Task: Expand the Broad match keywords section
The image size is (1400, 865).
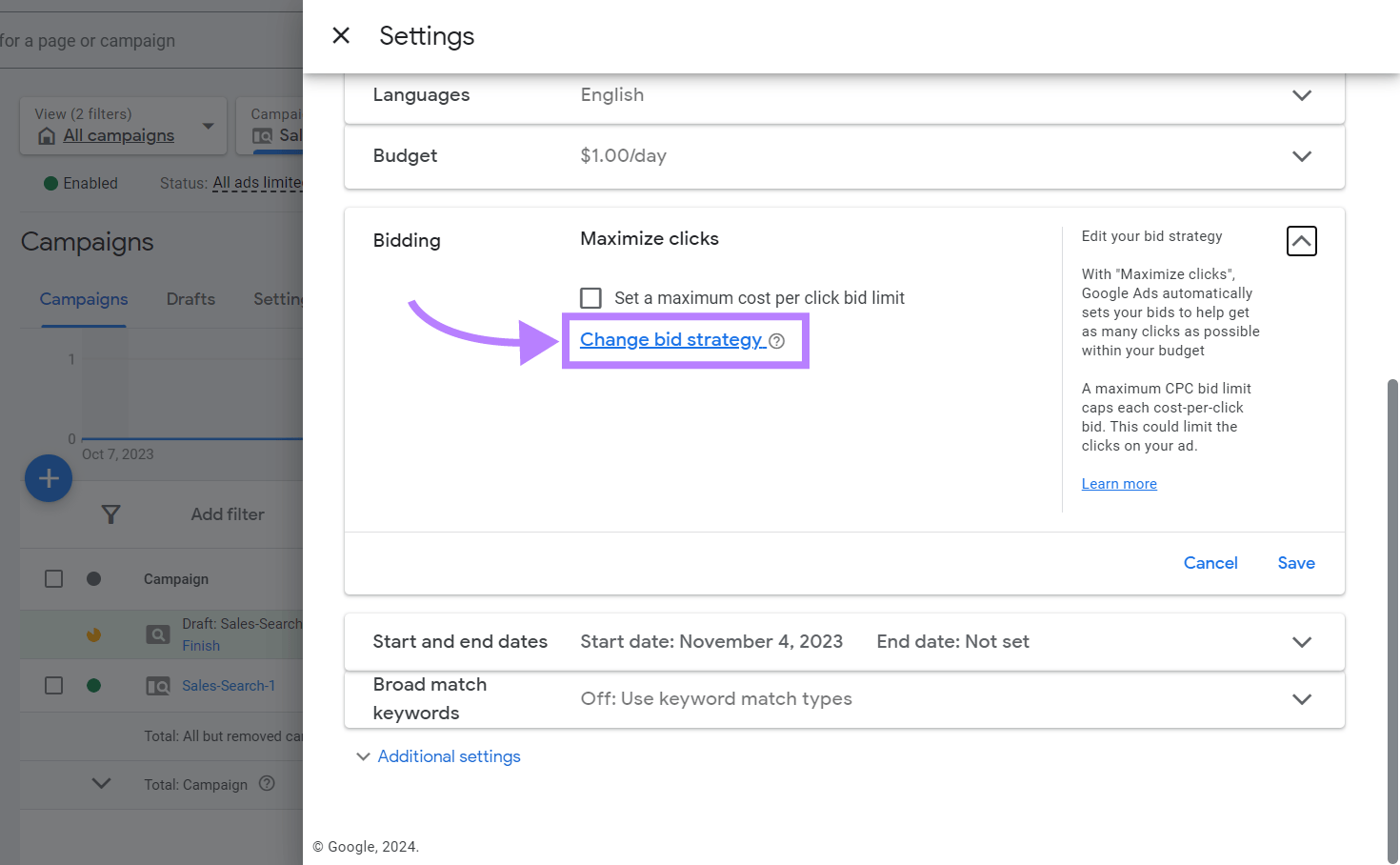Action: 1301,698
